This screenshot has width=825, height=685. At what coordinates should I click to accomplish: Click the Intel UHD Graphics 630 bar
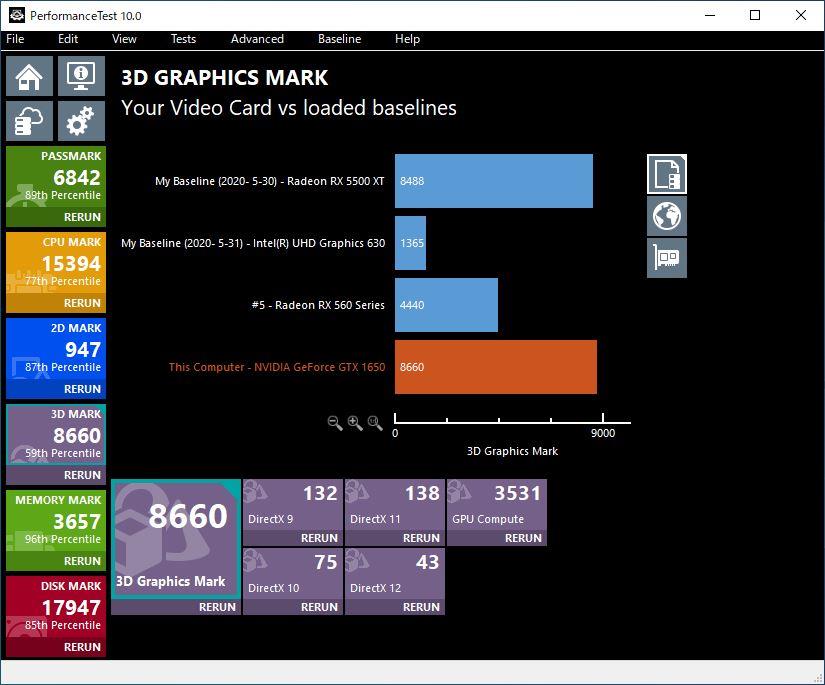[x=410, y=243]
